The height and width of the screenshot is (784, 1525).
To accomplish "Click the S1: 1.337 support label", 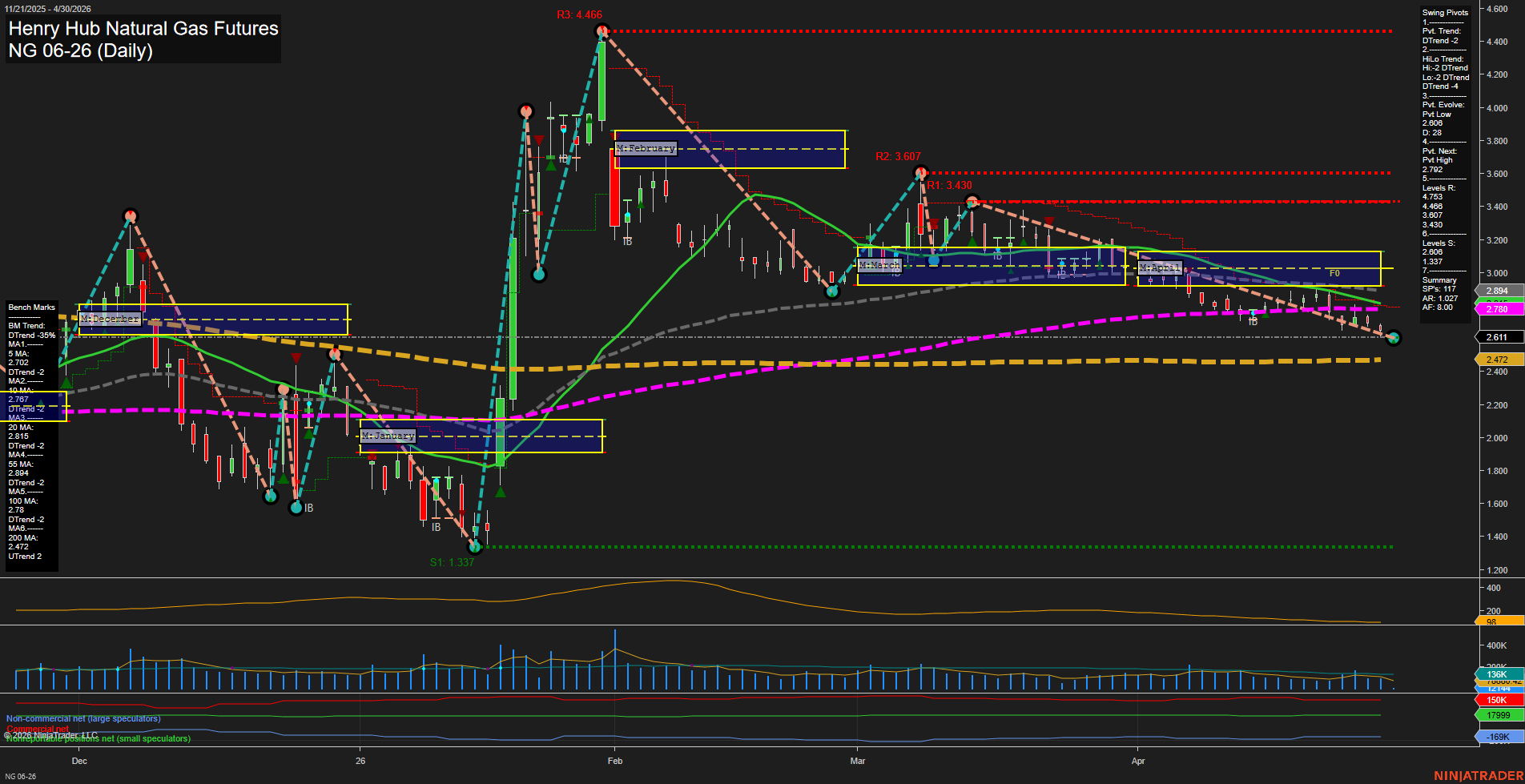I will [453, 561].
